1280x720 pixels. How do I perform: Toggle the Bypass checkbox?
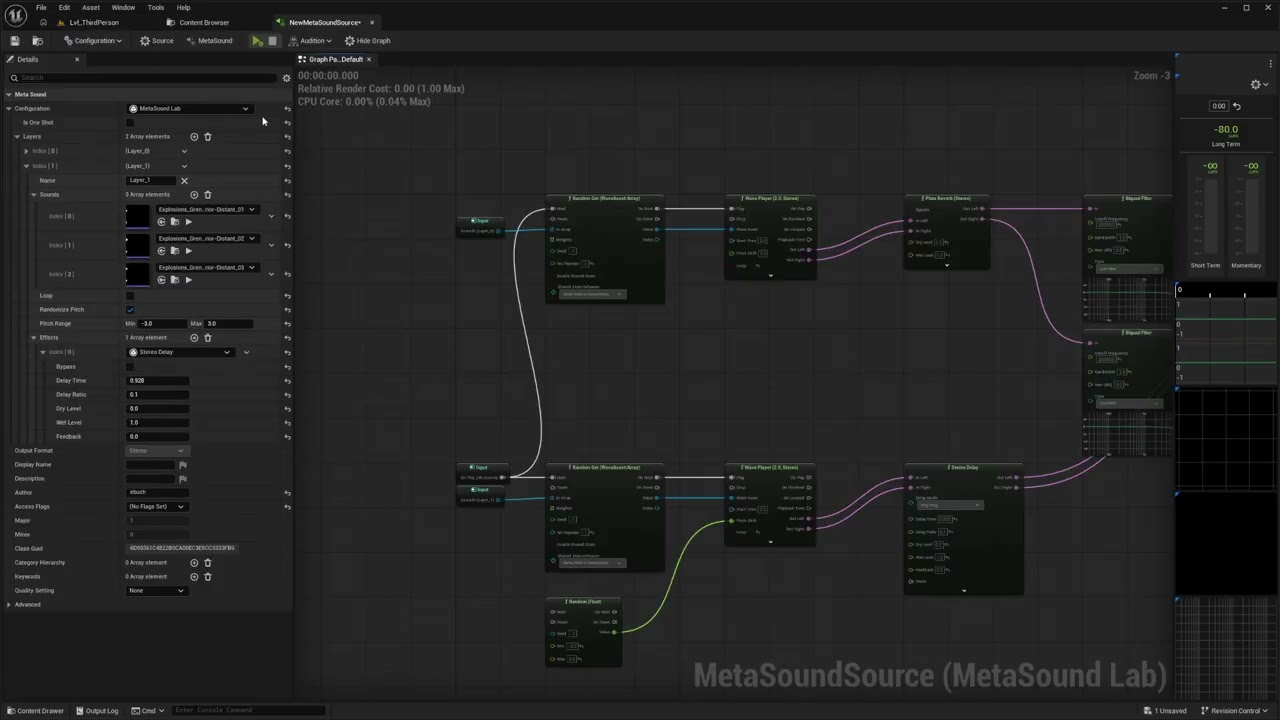(130, 367)
